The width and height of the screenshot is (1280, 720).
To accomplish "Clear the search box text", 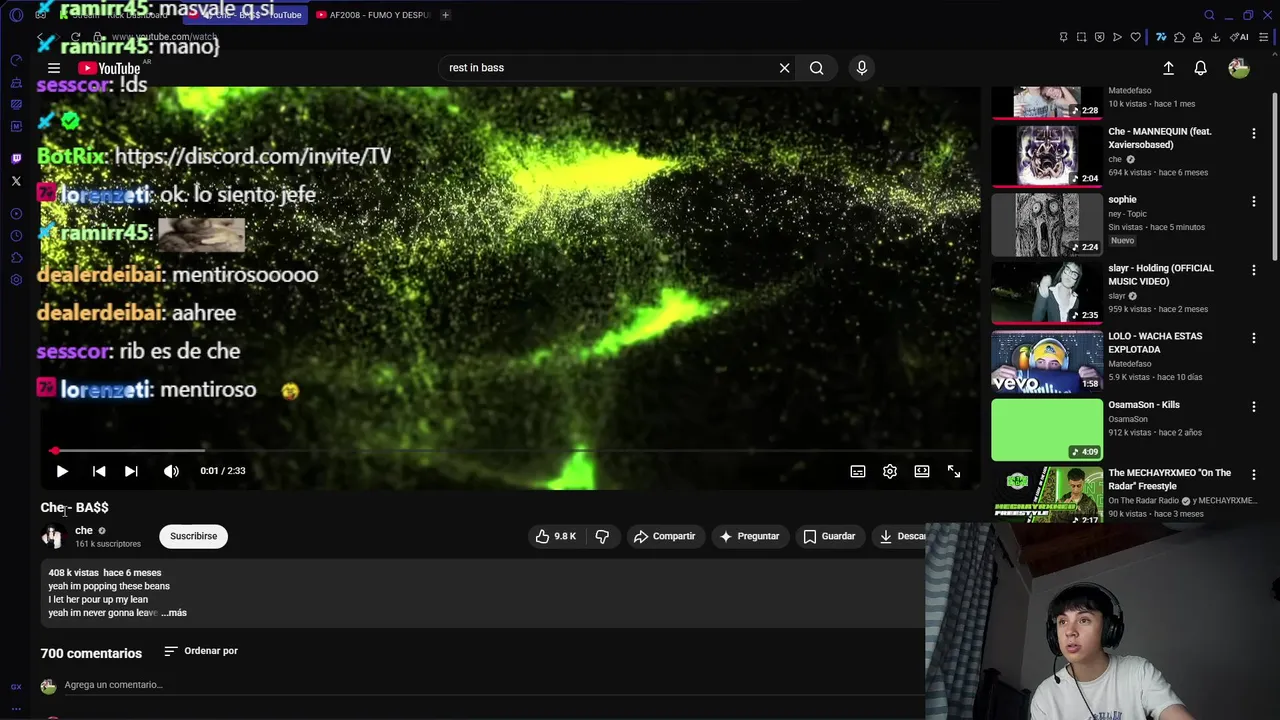I will tap(785, 68).
